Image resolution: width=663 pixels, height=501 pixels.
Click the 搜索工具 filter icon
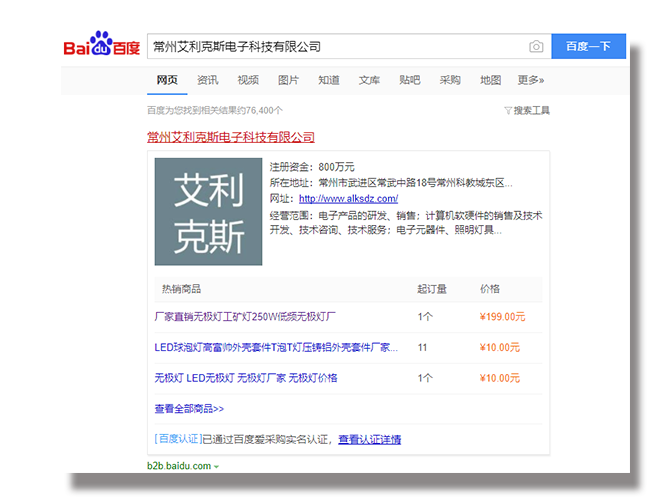coord(508,111)
